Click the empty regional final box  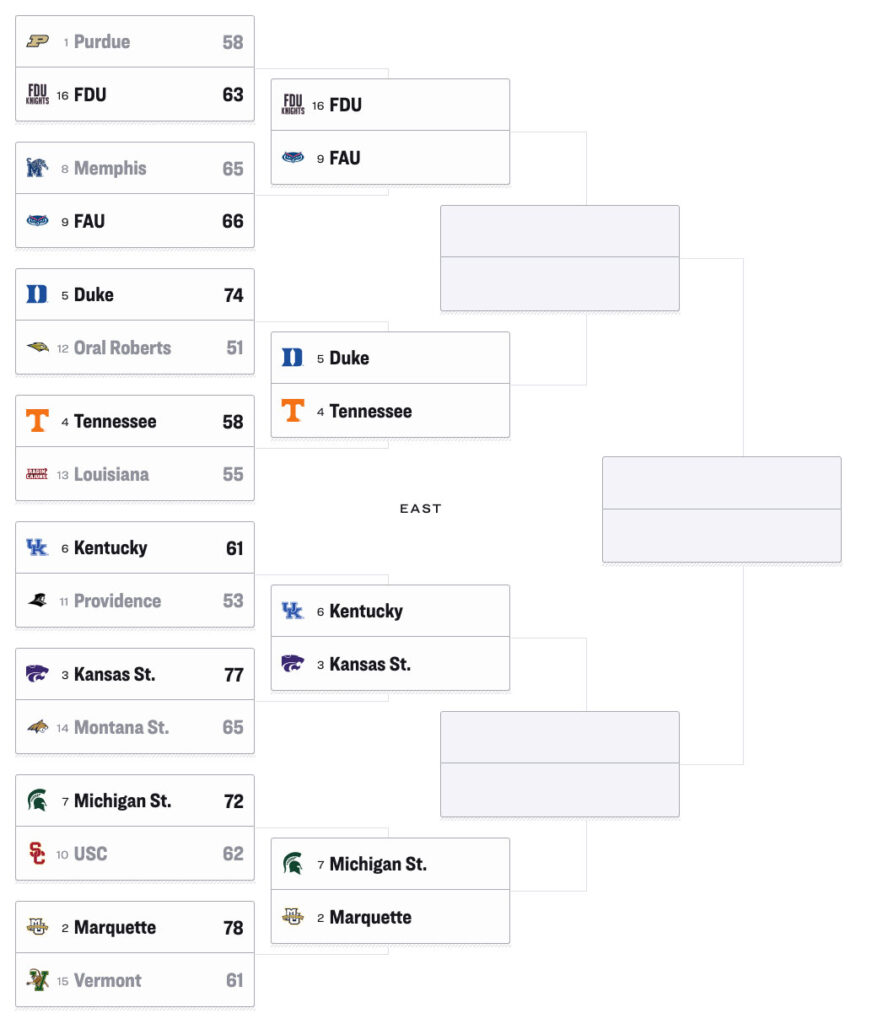tap(722, 509)
